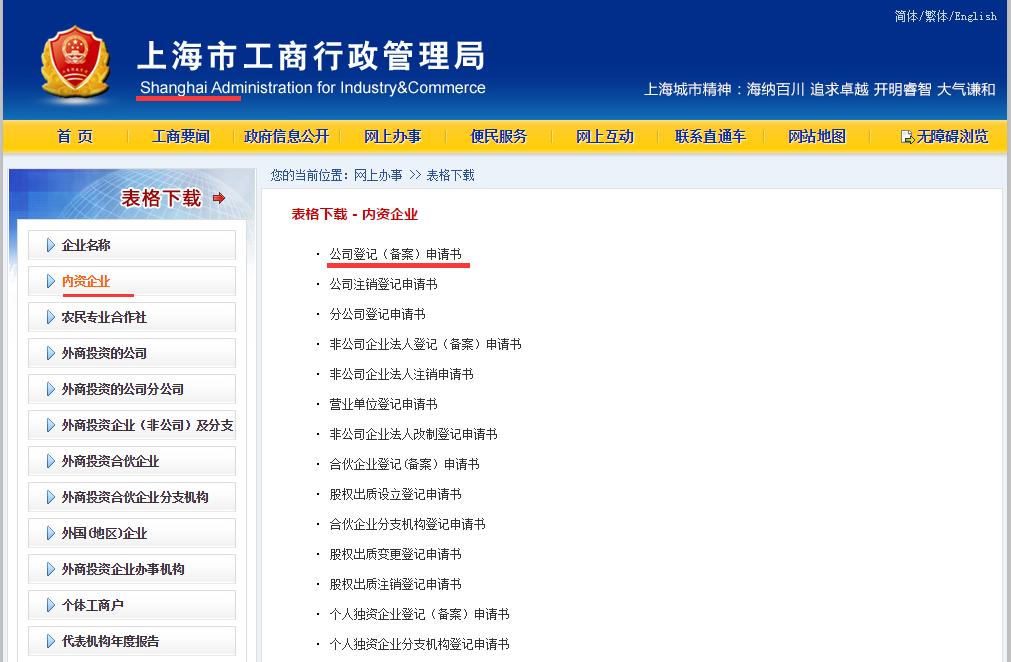Switch to the English version
Screen dimensions: 1011x662
(x=974, y=16)
